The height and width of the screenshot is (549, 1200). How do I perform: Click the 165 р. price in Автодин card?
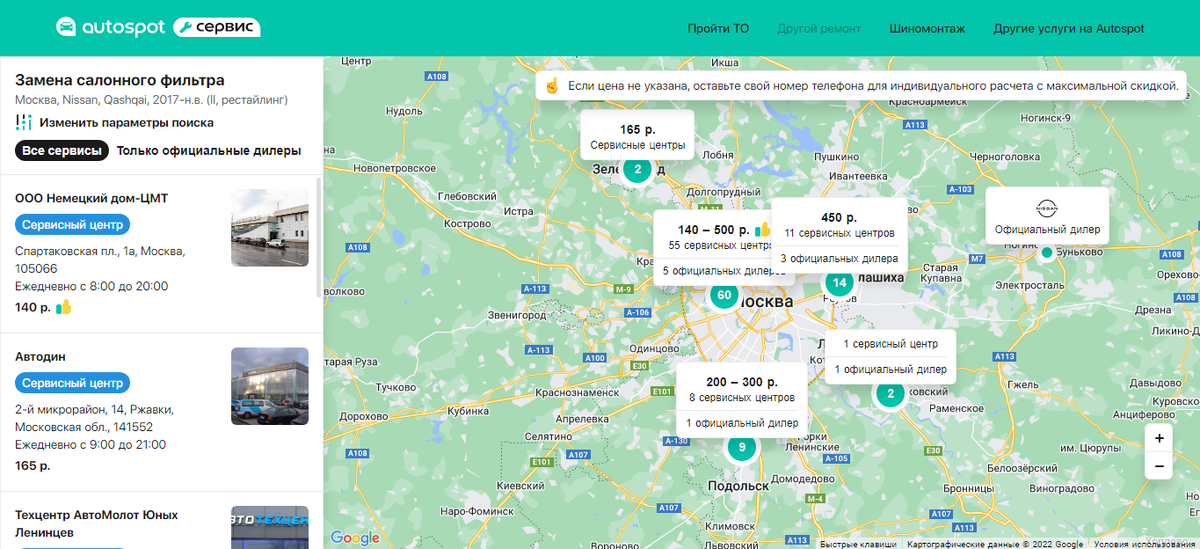(33, 465)
